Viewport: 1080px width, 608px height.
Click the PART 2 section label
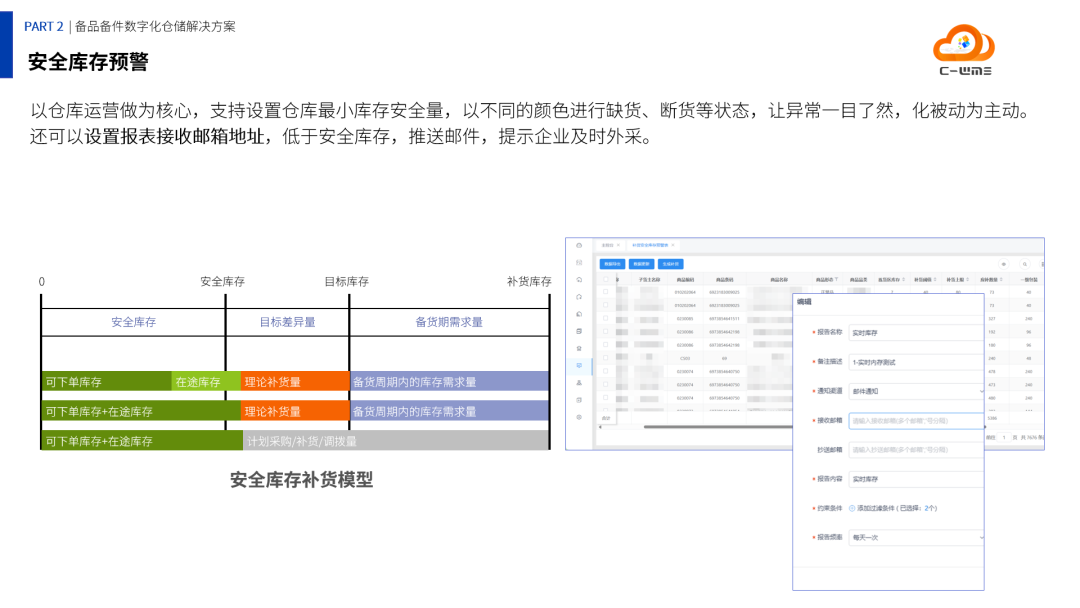[x=43, y=26]
